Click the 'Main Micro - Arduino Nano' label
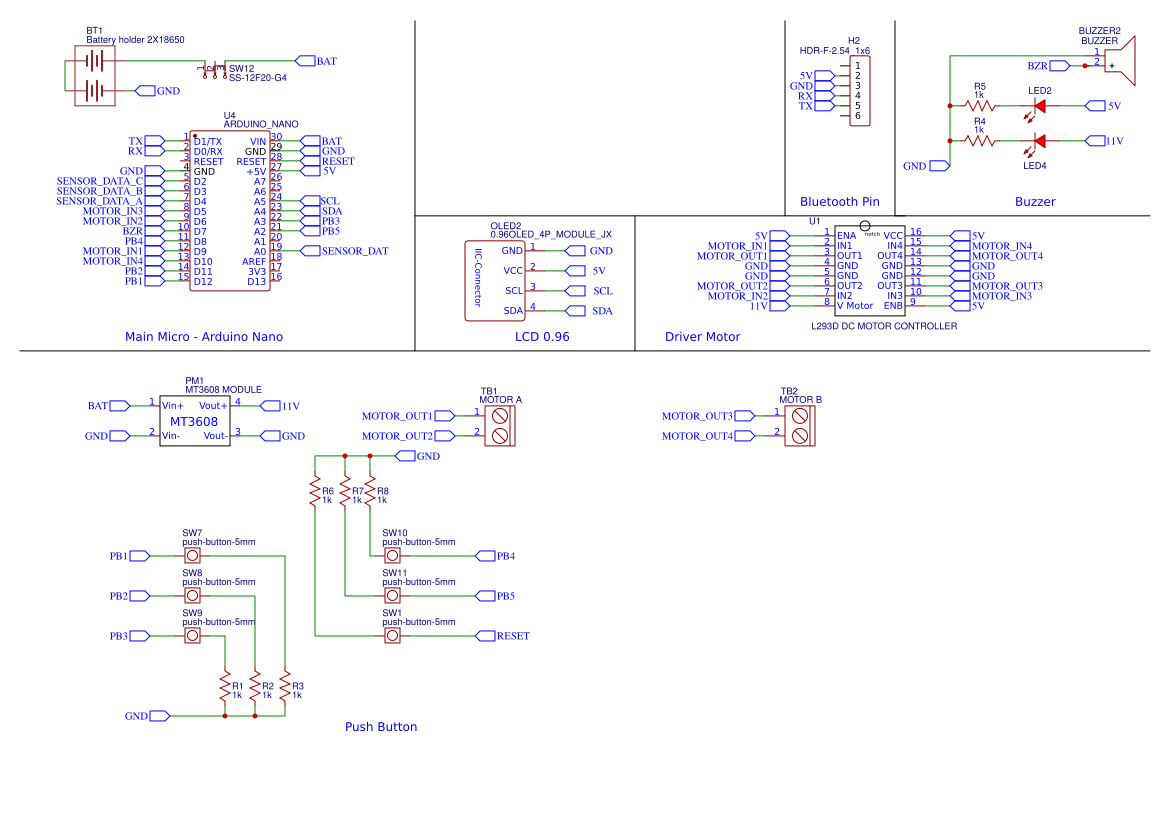This screenshot has width=1169, height=827. pyautogui.click(x=204, y=337)
